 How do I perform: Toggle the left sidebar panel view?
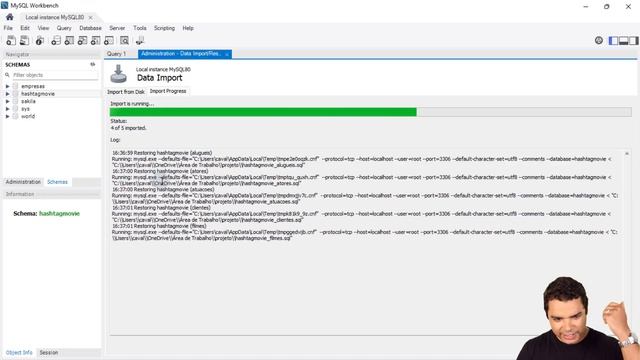tap(613, 40)
